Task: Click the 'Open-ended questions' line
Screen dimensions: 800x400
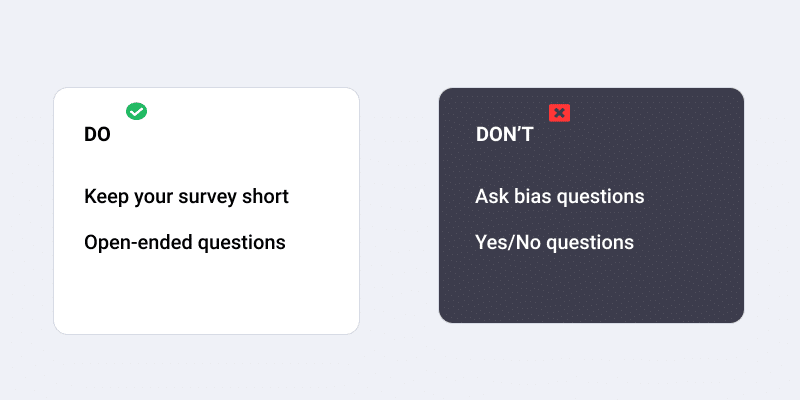Action: 185,243
